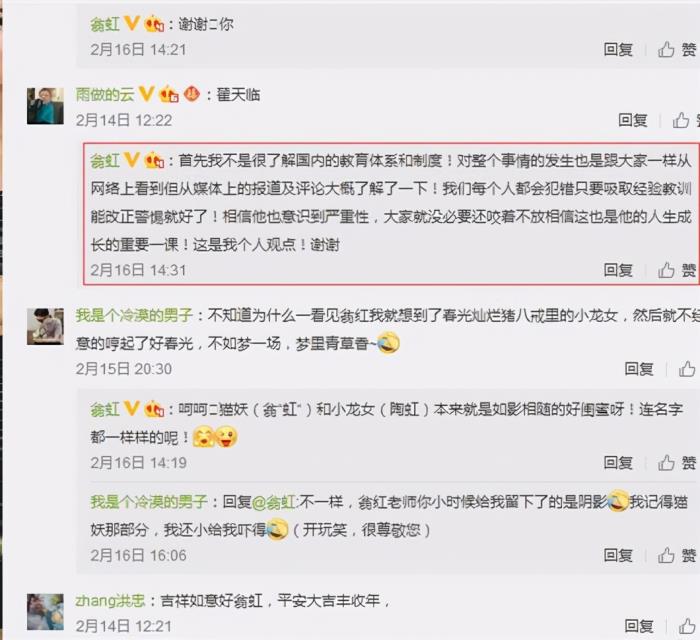Reply to the 2月15日 20:30 comment
700x640 pixels.
[x=639, y=369]
